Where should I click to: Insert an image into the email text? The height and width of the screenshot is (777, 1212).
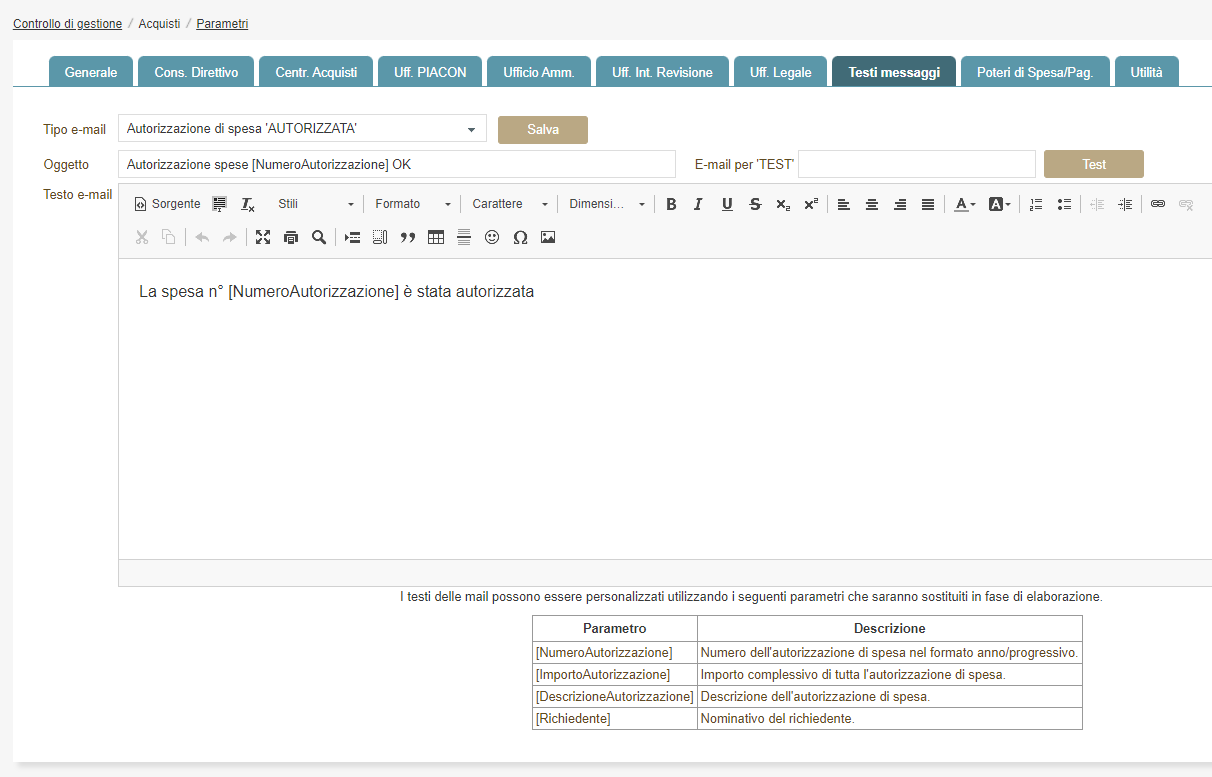pos(547,237)
